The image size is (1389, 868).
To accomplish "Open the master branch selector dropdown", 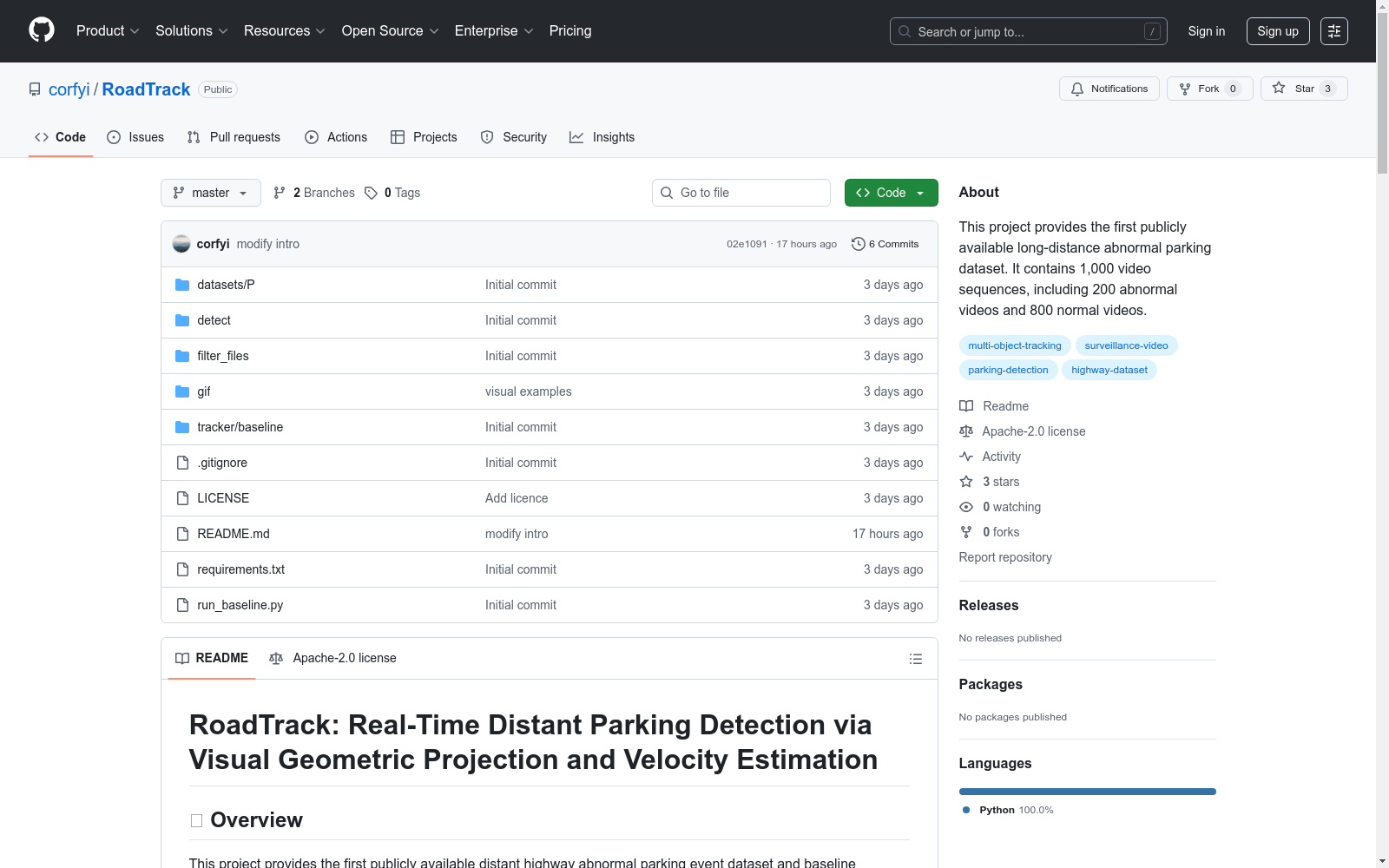I will pyautogui.click(x=211, y=193).
